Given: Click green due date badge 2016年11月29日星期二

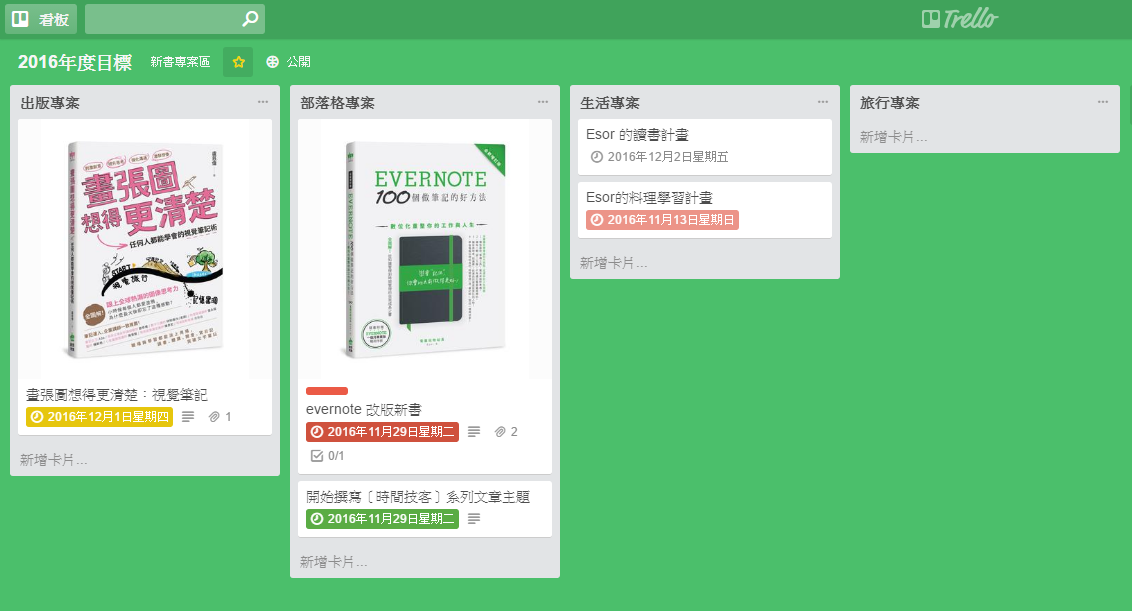Looking at the screenshot, I should [x=383, y=519].
